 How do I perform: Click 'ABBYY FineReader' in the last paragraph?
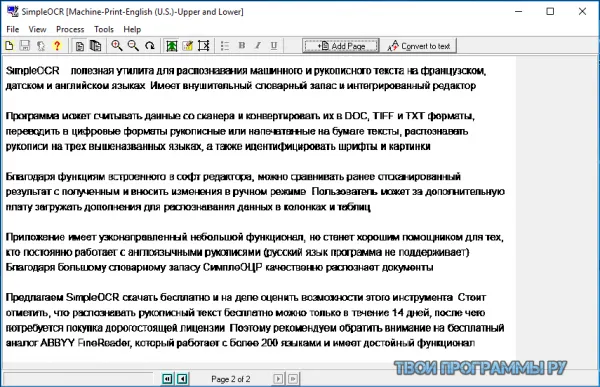click(x=85, y=343)
